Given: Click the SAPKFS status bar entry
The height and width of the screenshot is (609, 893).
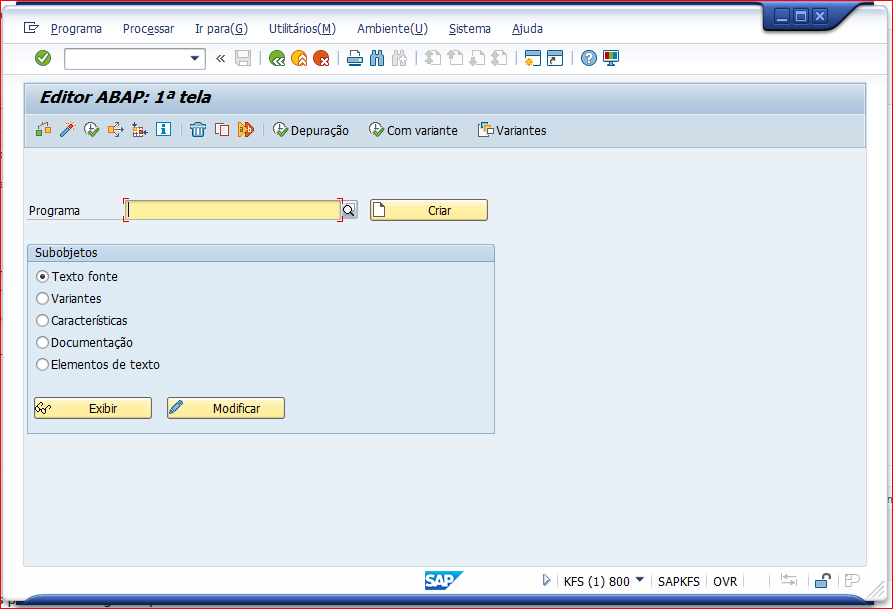Looking at the screenshot, I should pyautogui.click(x=678, y=581).
